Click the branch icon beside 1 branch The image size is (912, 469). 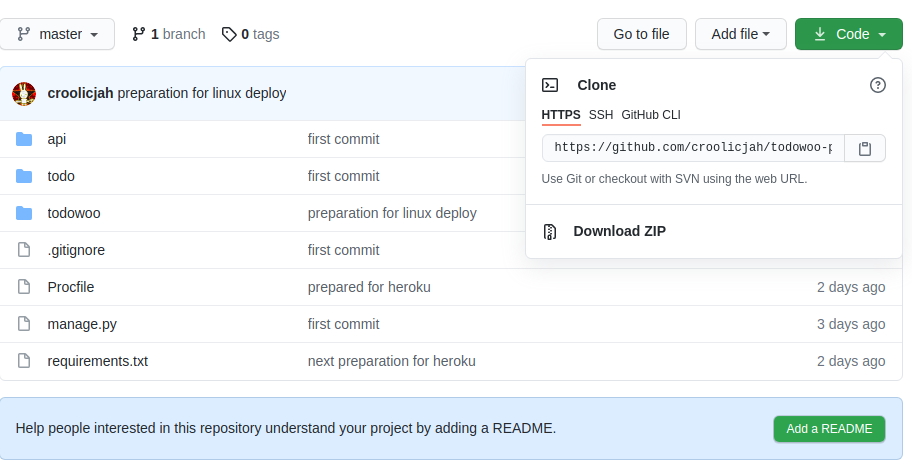click(138, 34)
